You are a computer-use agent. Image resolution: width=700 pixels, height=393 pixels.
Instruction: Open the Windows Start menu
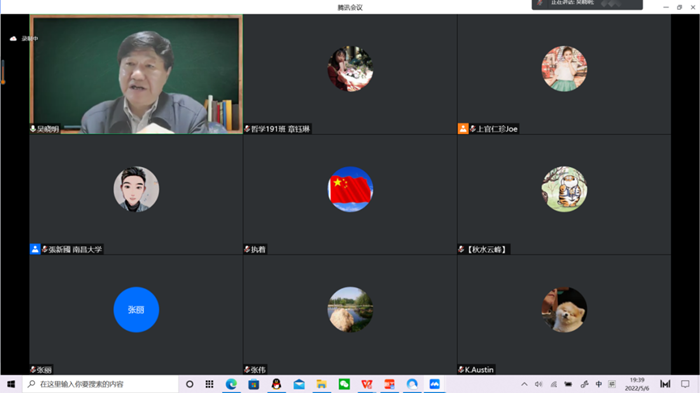11,384
